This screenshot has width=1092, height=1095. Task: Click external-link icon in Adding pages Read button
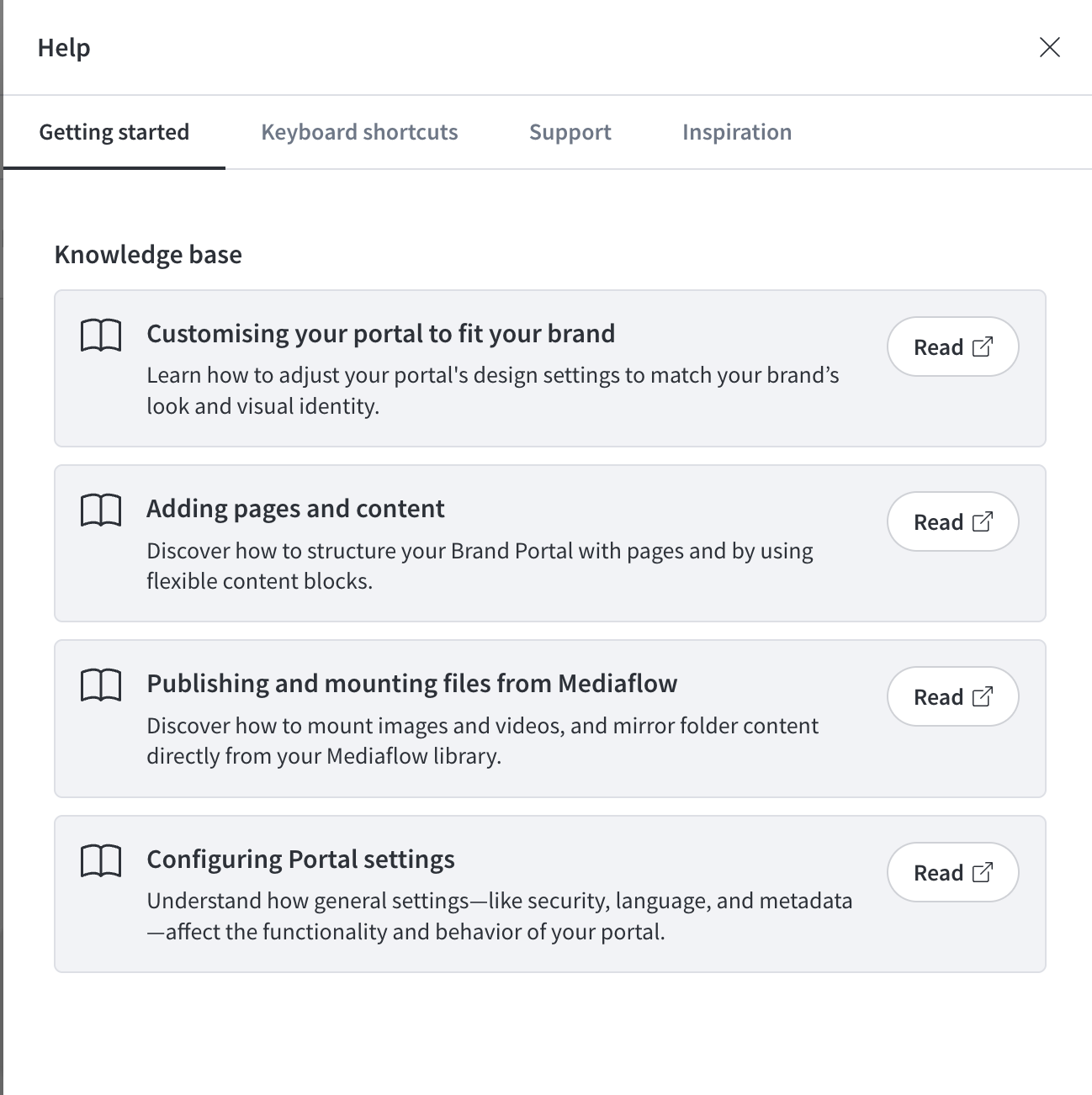click(x=983, y=521)
